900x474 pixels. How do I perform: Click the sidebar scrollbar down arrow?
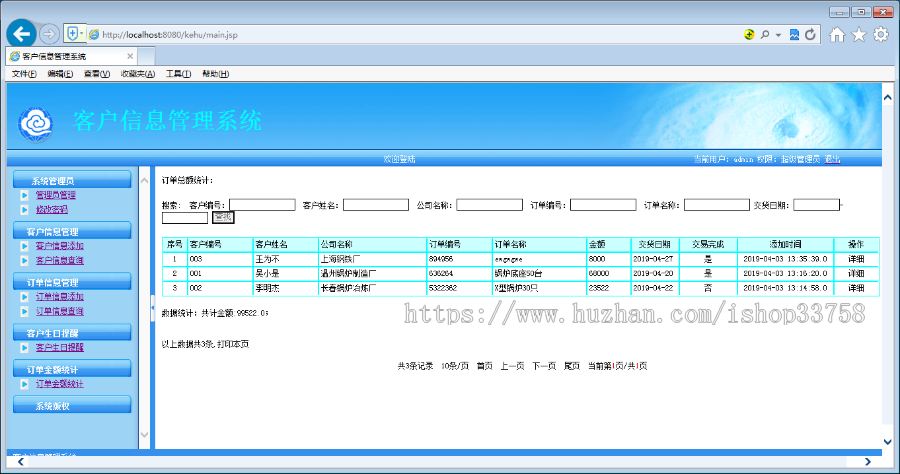coord(145,434)
